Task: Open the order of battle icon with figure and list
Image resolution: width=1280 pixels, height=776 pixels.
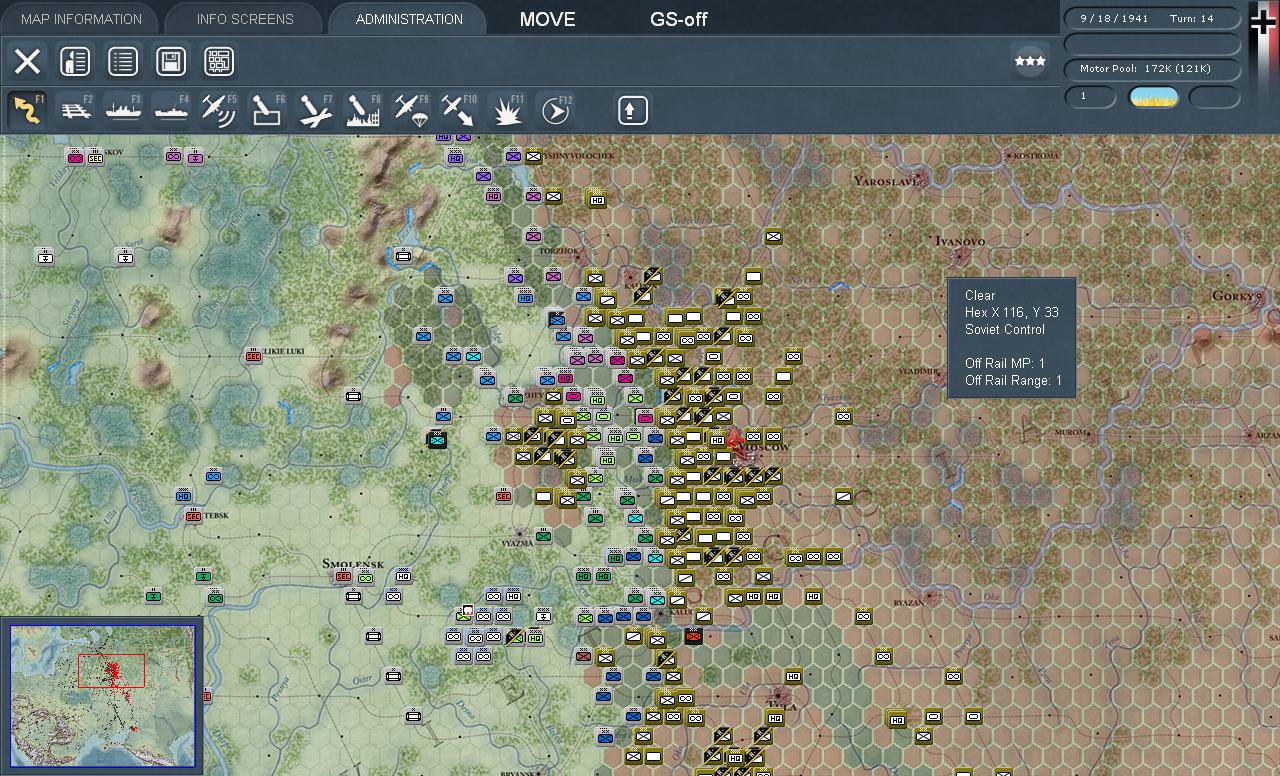Action: pos(75,62)
